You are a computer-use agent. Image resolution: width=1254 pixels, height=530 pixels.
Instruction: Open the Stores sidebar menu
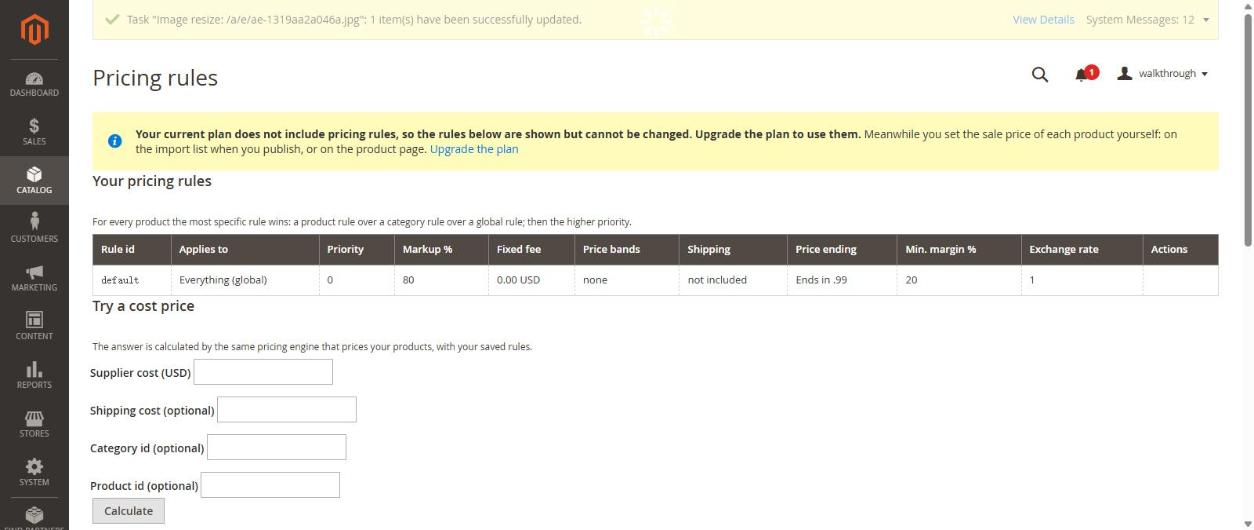pyautogui.click(x=34, y=423)
